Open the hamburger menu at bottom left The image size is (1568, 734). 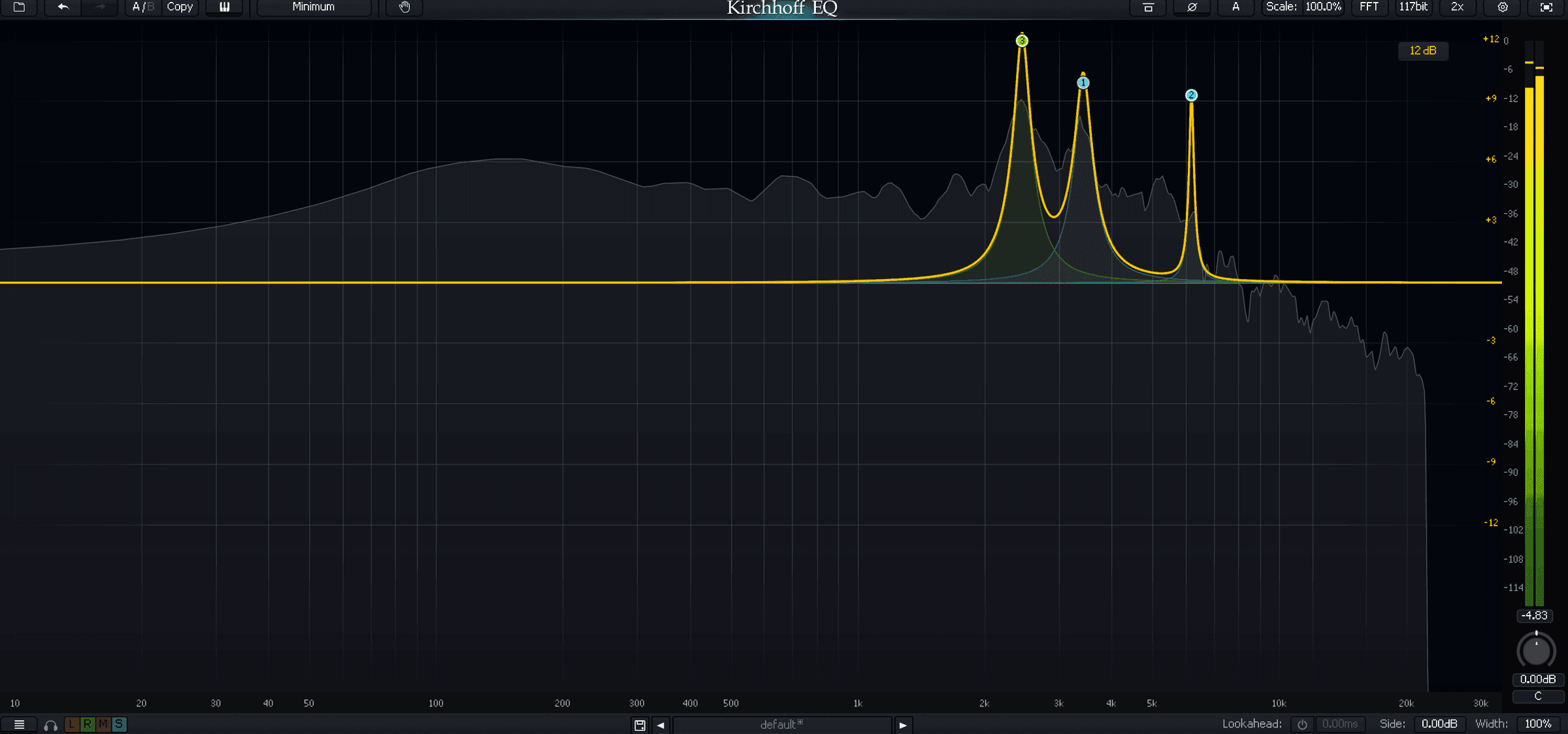click(x=19, y=725)
